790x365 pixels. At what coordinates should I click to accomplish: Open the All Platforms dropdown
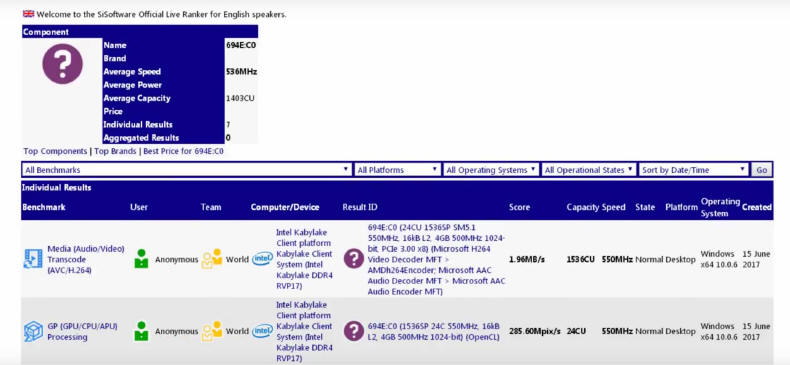click(397, 170)
